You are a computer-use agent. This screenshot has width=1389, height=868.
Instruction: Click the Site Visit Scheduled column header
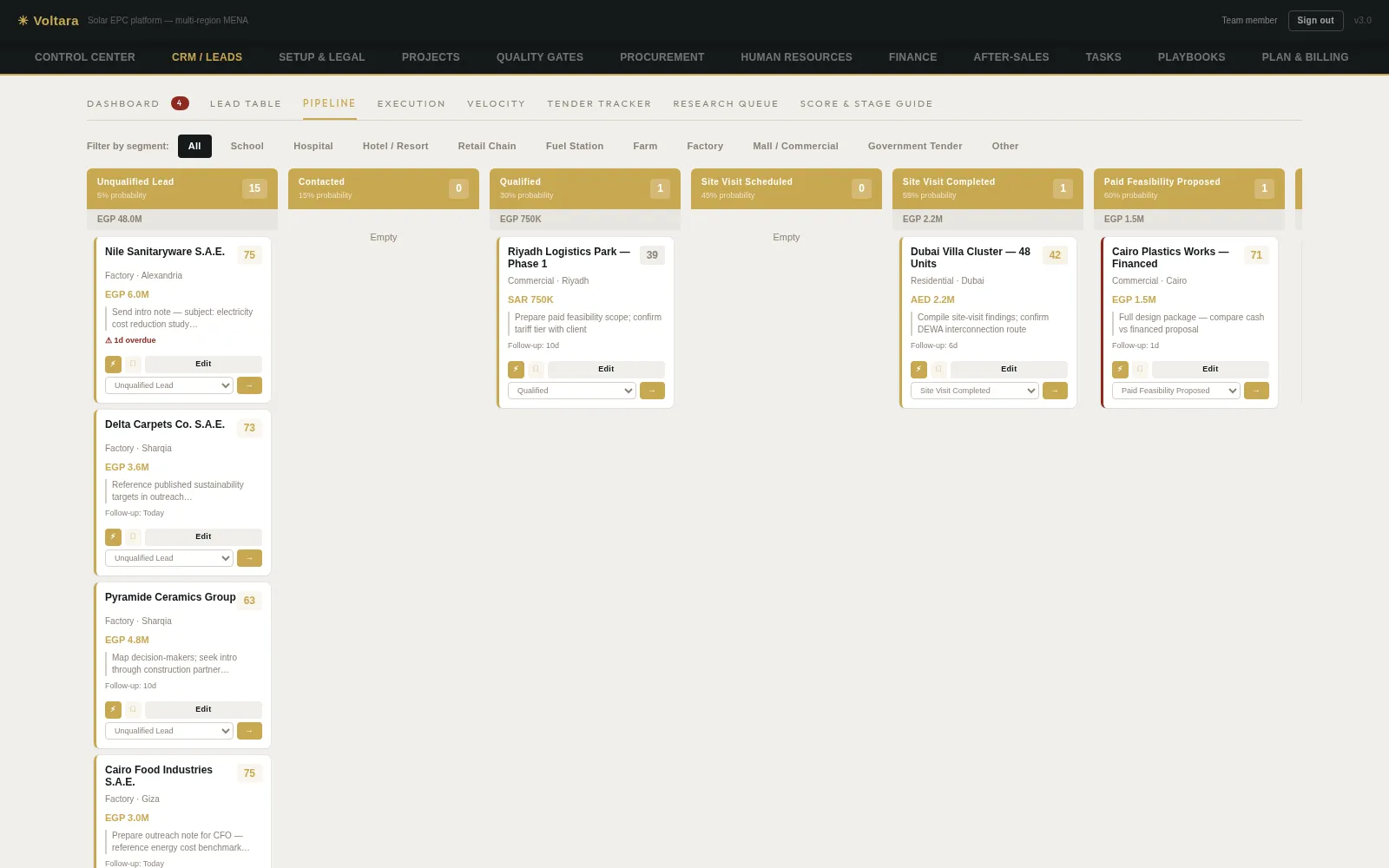click(x=787, y=188)
